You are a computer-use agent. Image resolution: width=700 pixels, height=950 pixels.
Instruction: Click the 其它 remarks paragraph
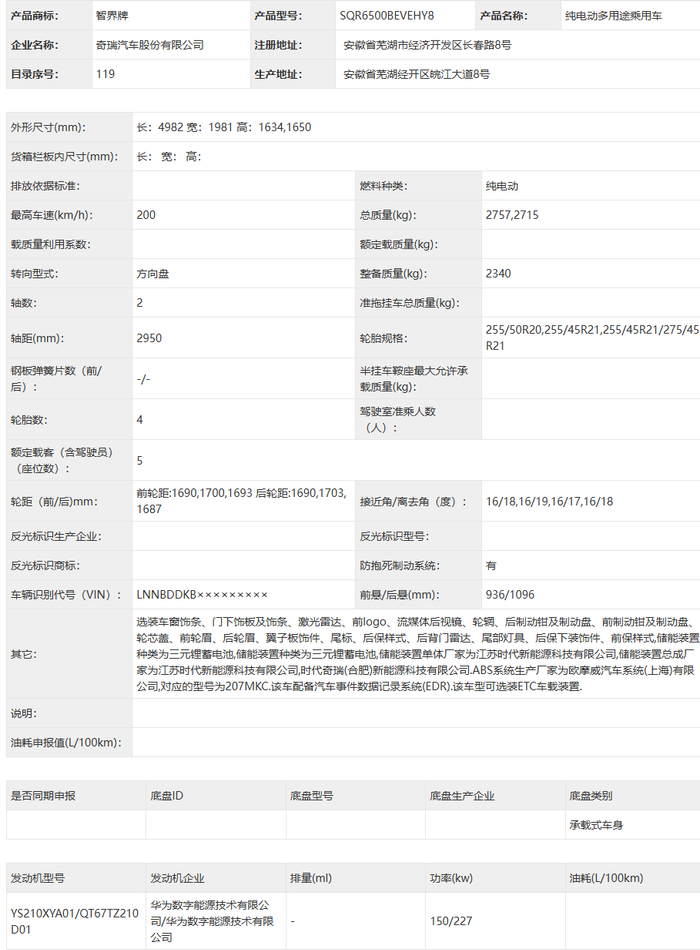pyautogui.click(x=418, y=654)
